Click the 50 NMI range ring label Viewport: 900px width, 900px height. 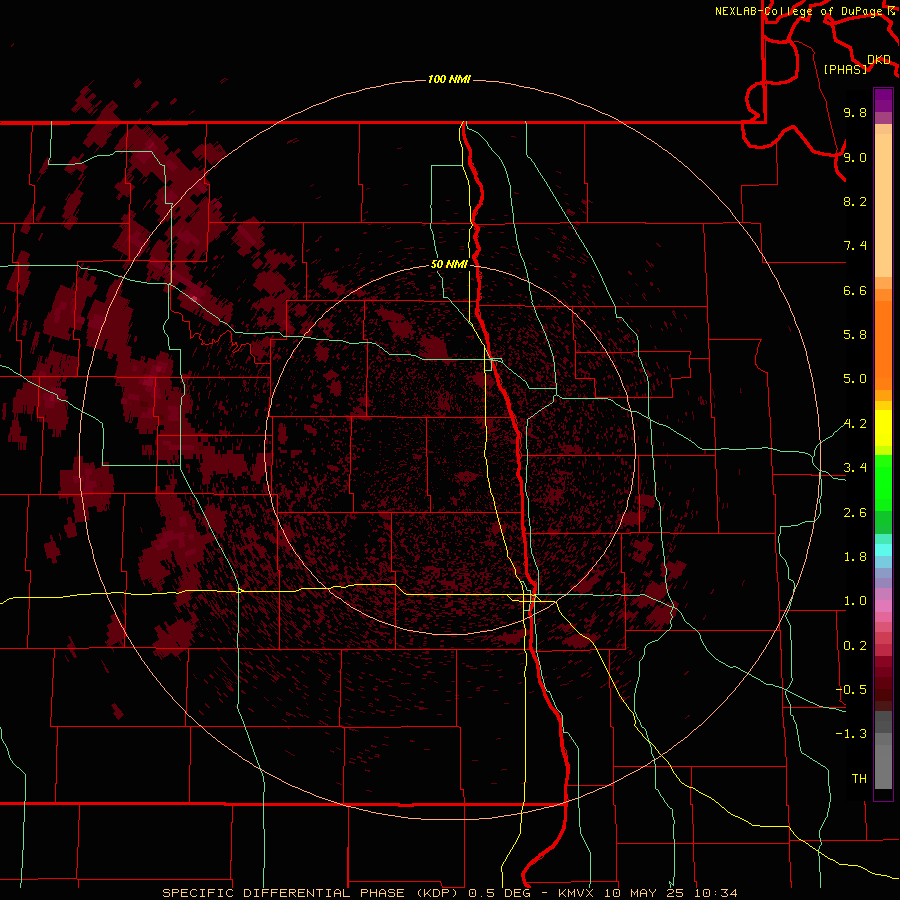(x=449, y=264)
